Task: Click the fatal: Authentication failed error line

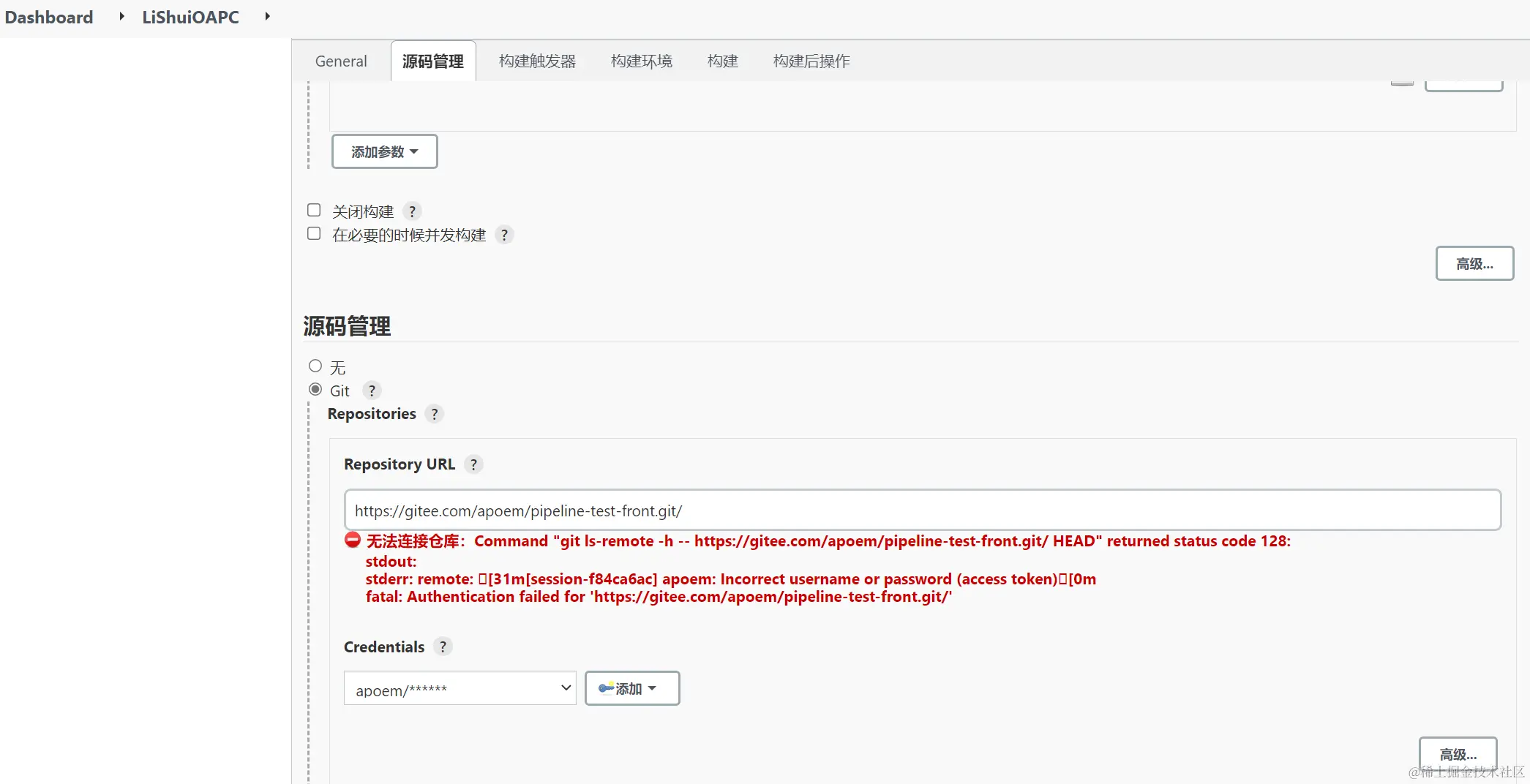Action: coord(659,597)
